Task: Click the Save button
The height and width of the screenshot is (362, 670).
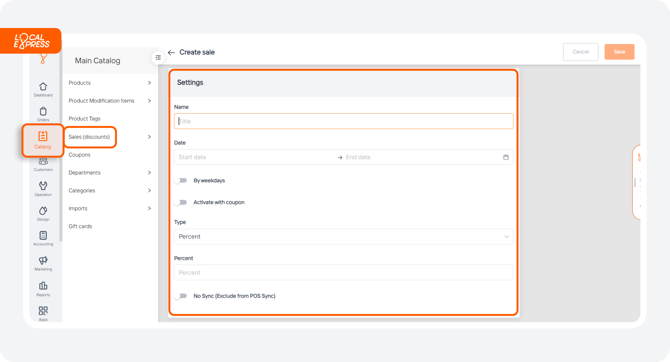Action: pyautogui.click(x=619, y=52)
